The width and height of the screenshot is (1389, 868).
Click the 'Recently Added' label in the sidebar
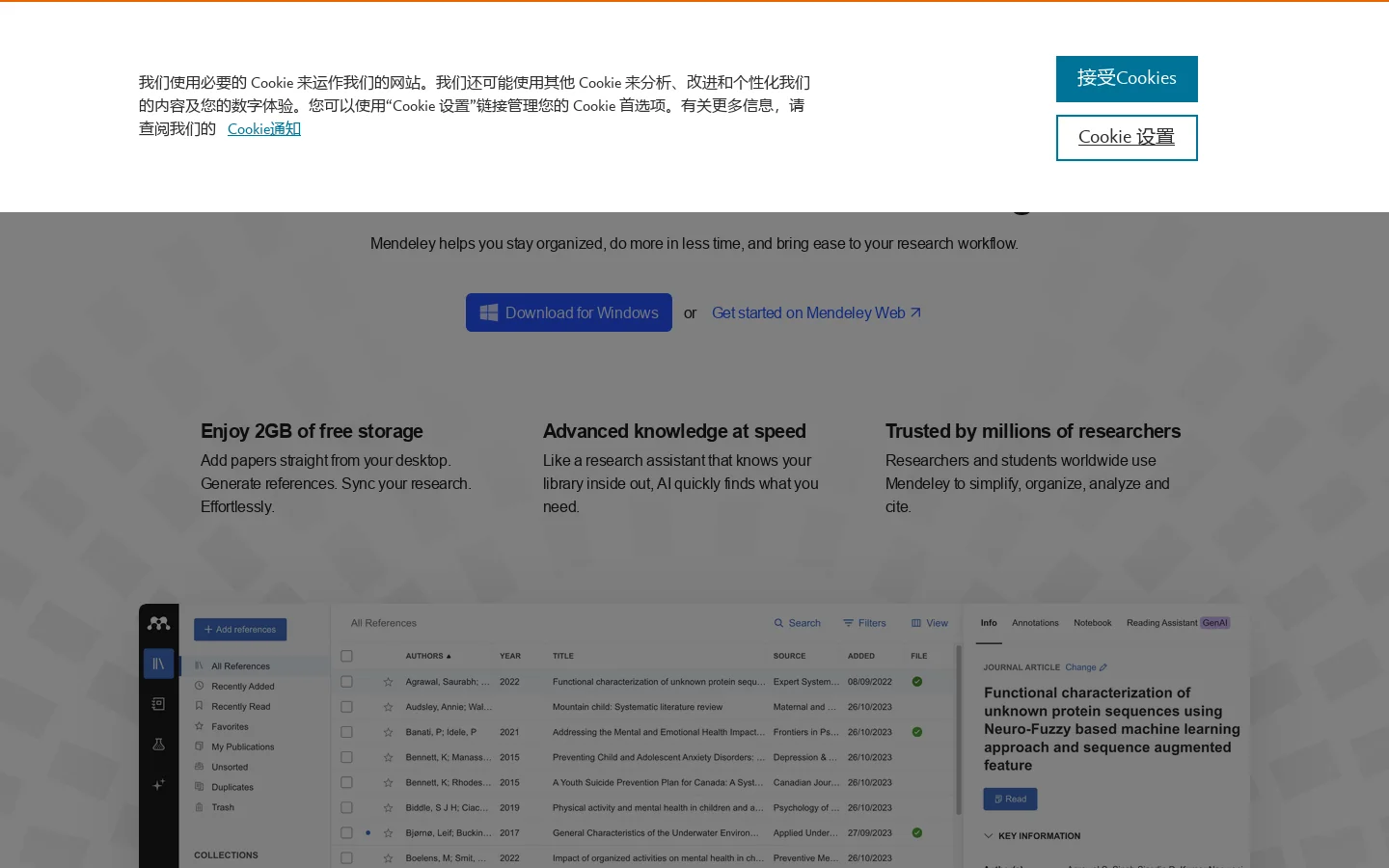243,687
